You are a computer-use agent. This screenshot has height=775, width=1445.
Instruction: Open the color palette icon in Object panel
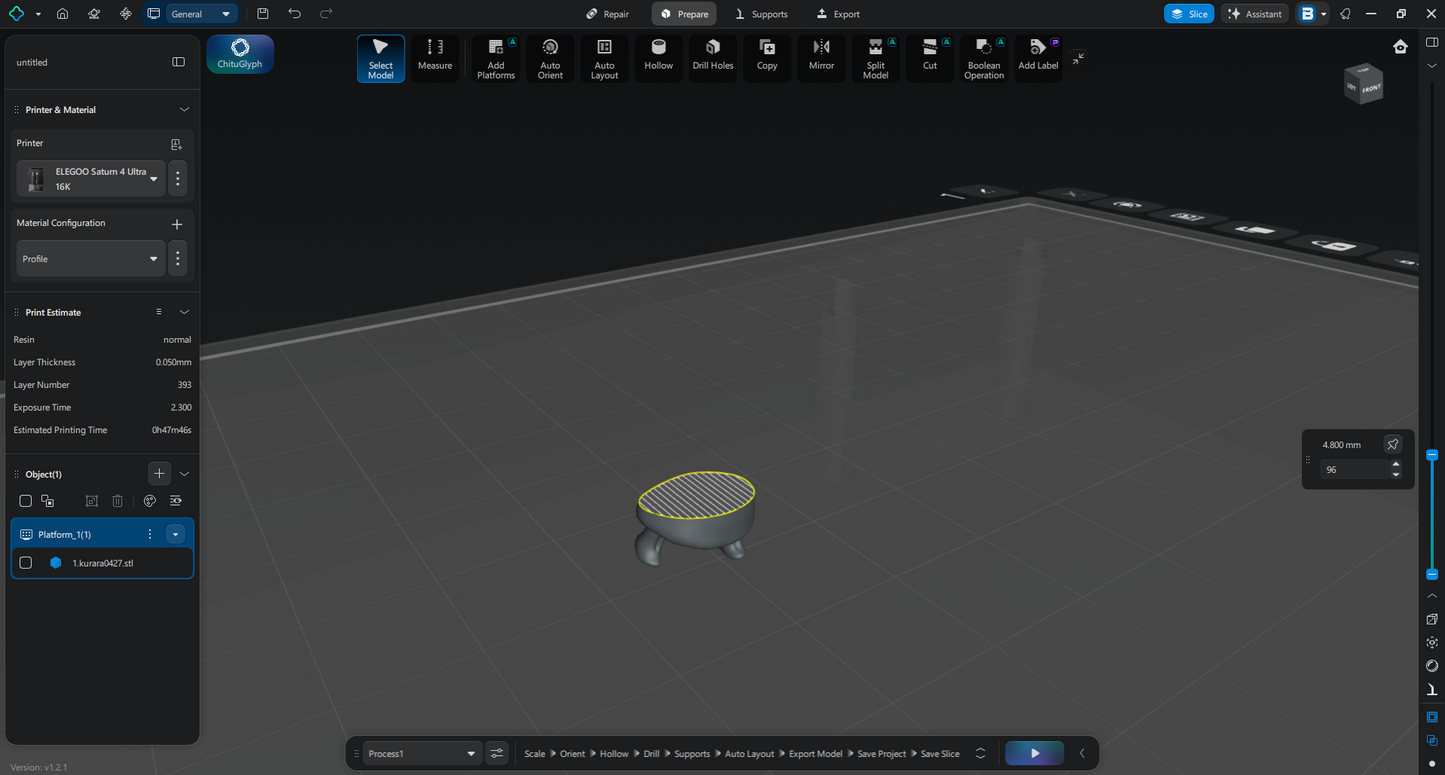[x=150, y=501]
